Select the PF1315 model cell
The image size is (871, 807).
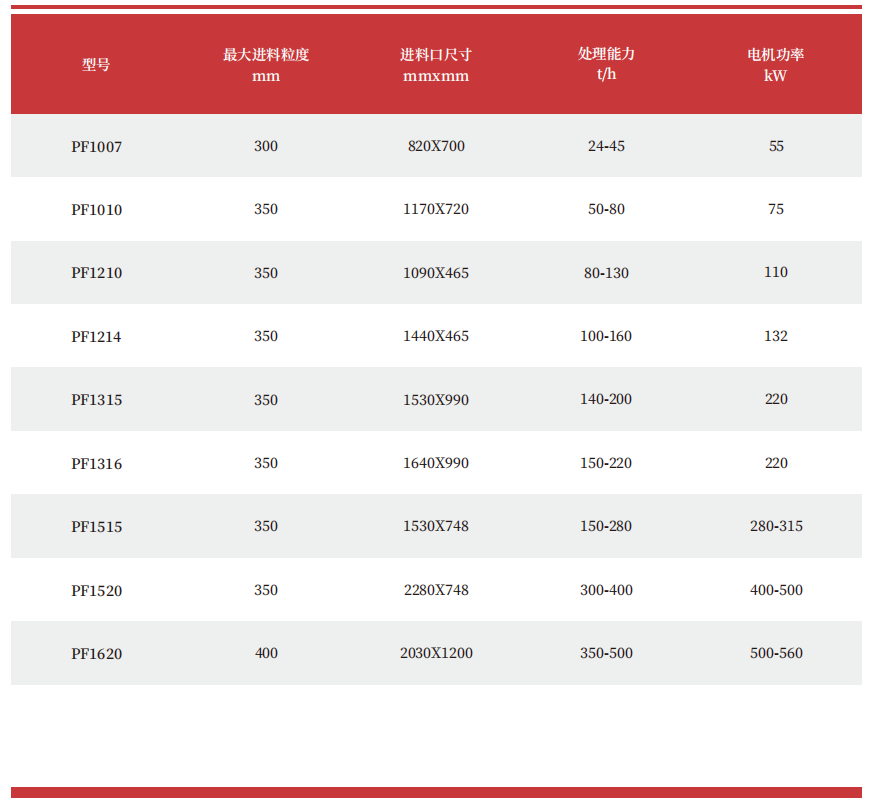[x=96, y=400]
